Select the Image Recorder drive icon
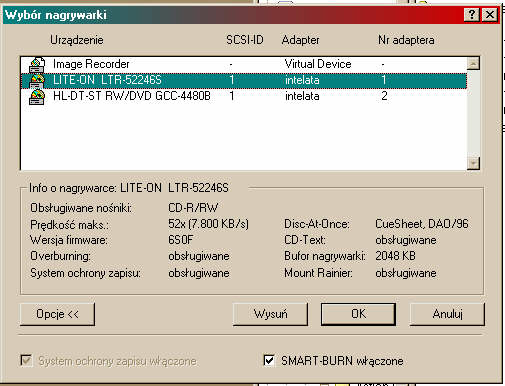The height and width of the screenshot is (386, 505). click(x=37, y=65)
